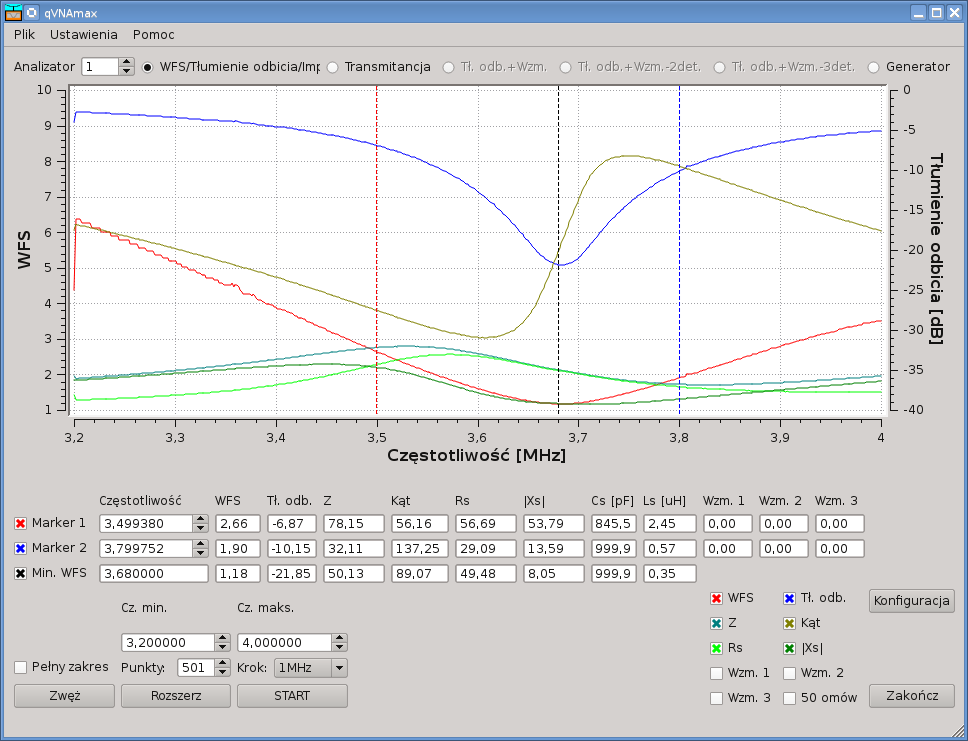The height and width of the screenshot is (741, 968).
Task: Decrease Cz. maks. value with down arrow
Action: (339, 647)
